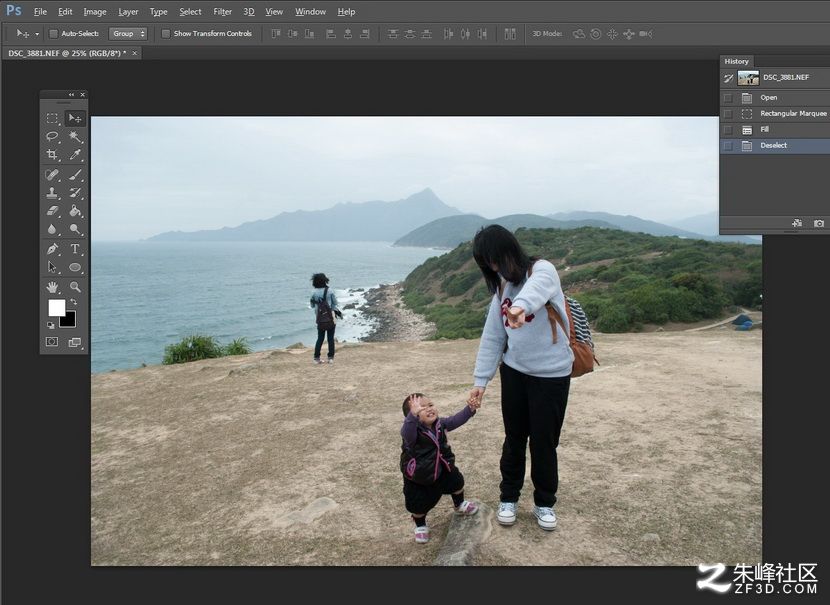The height and width of the screenshot is (605, 830).
Task: Enable Show Transform Controls checkbox
Action: point(166,34)
